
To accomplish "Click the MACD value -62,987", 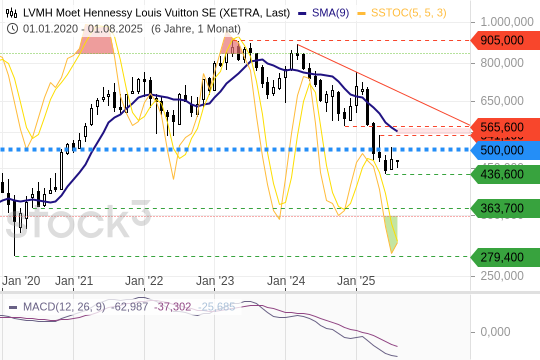I will (129, 307).
